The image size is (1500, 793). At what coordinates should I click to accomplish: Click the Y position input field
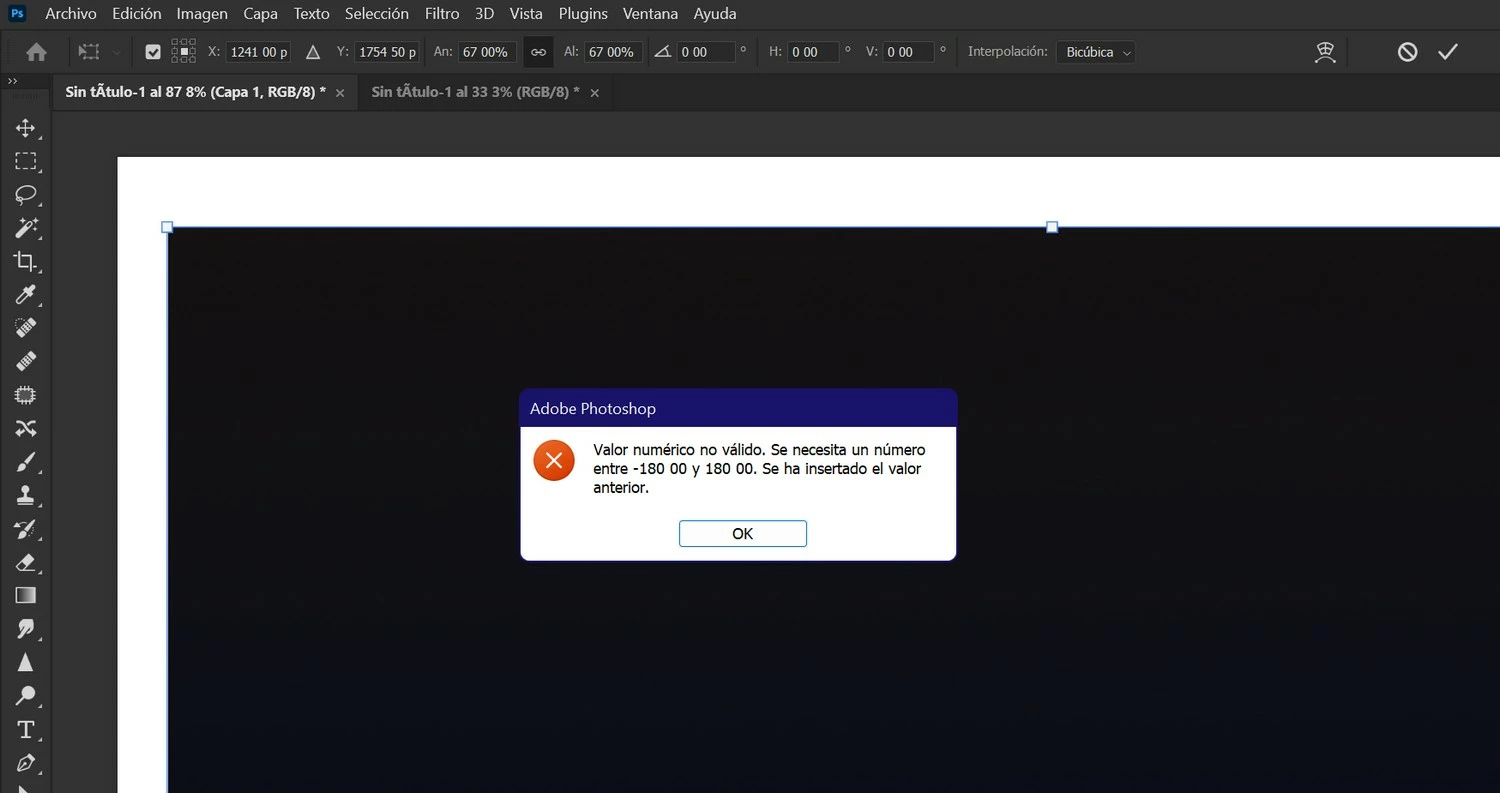(x=386, y=52)
